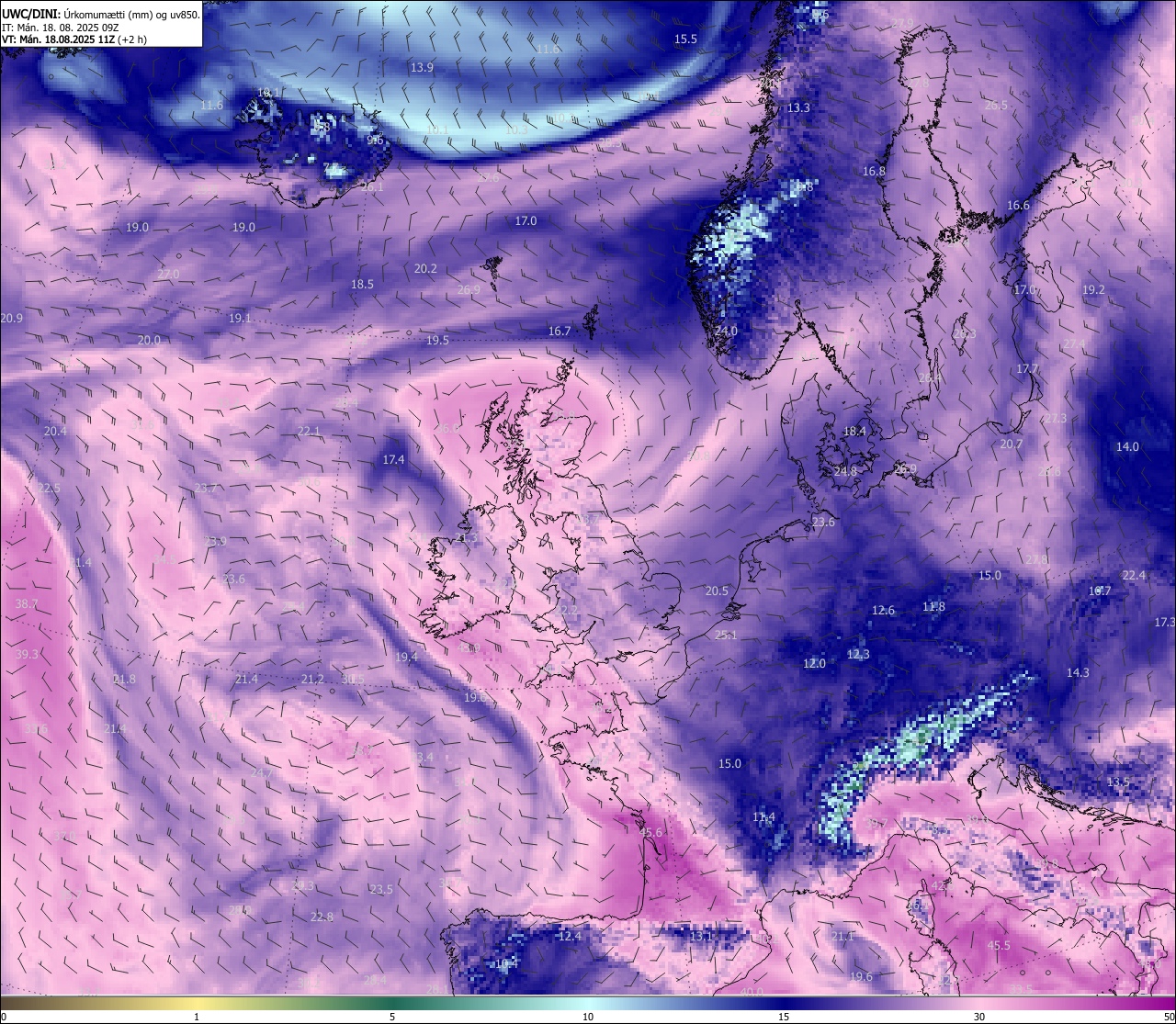
Task: Click the precipitable water color scale bar
Action: click(588, 1003)
